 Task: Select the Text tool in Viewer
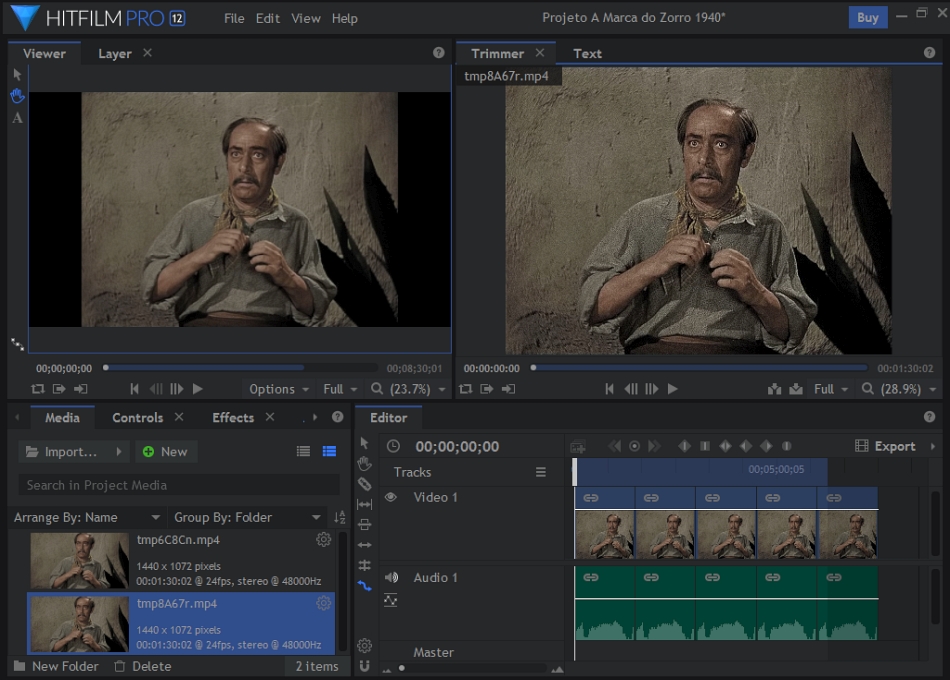tap(17, 118)
